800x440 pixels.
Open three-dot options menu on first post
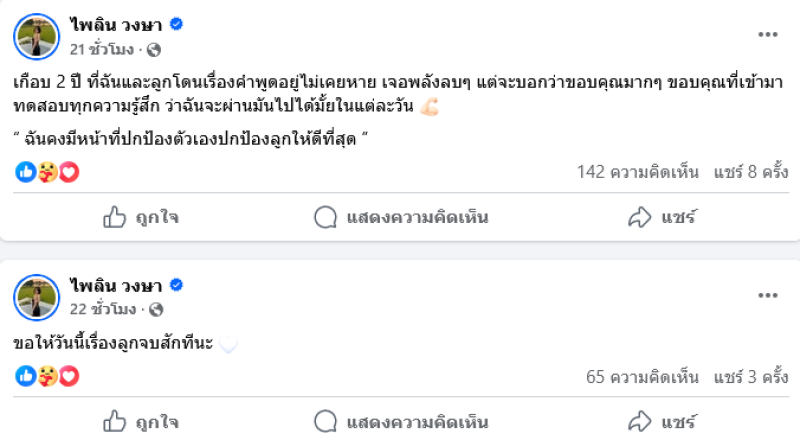click(767, 35)
